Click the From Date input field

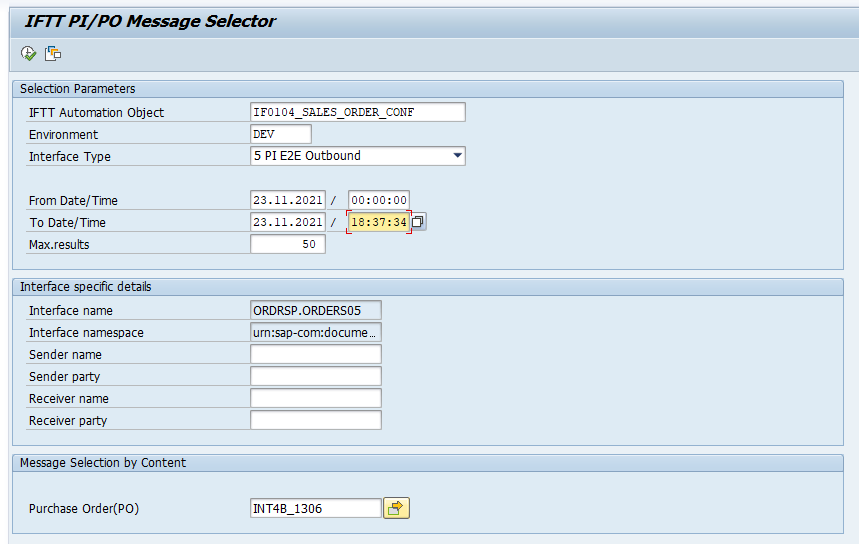click(287, 200)
